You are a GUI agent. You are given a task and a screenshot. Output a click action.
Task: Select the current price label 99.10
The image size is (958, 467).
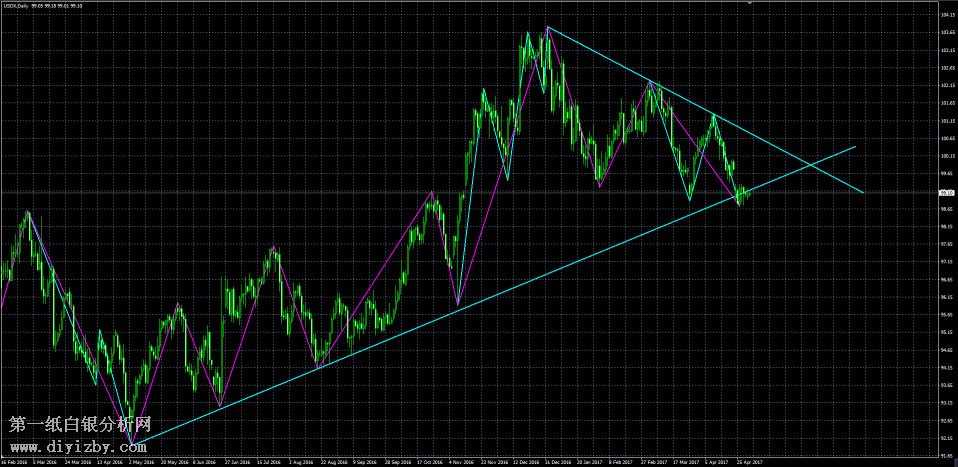point(946,192)
